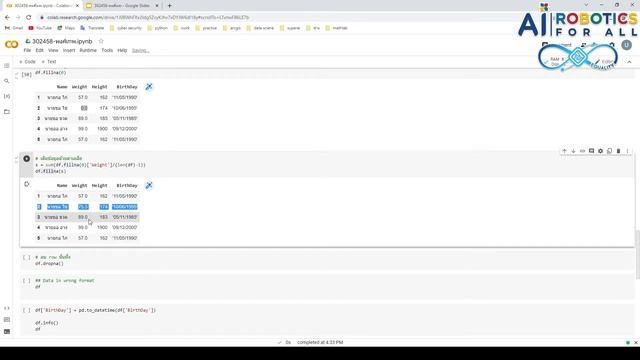This screenshot has height=360, width=640.
Task: Open the File menu
Action: point(27,50)
